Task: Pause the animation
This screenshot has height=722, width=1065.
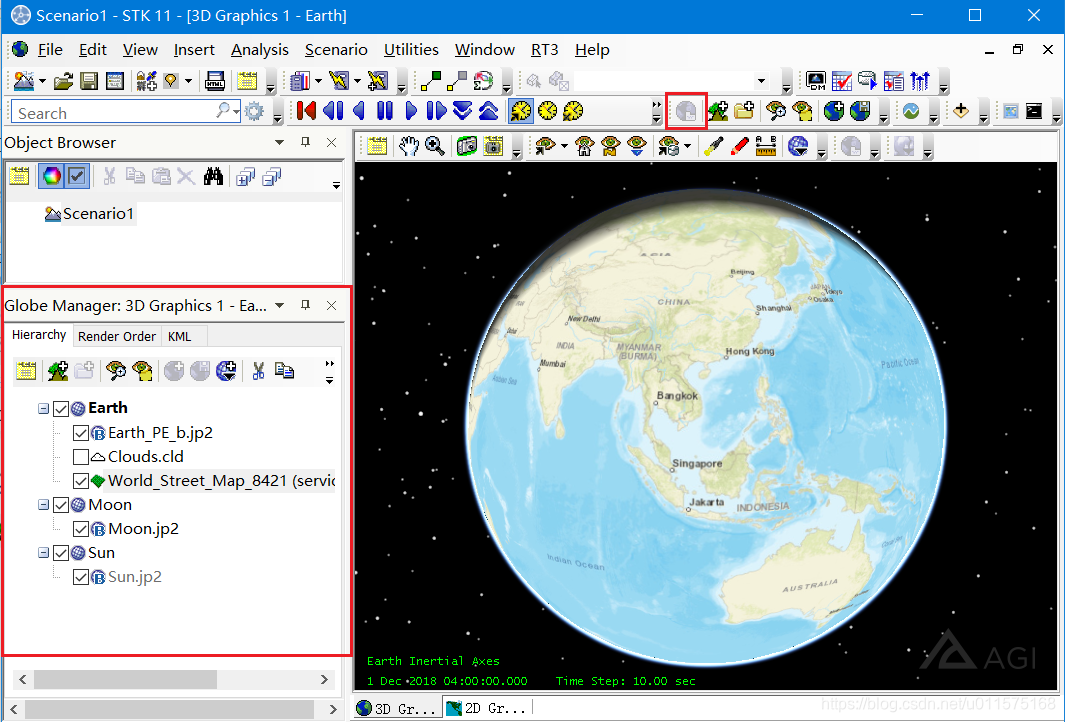Action: 384,111
